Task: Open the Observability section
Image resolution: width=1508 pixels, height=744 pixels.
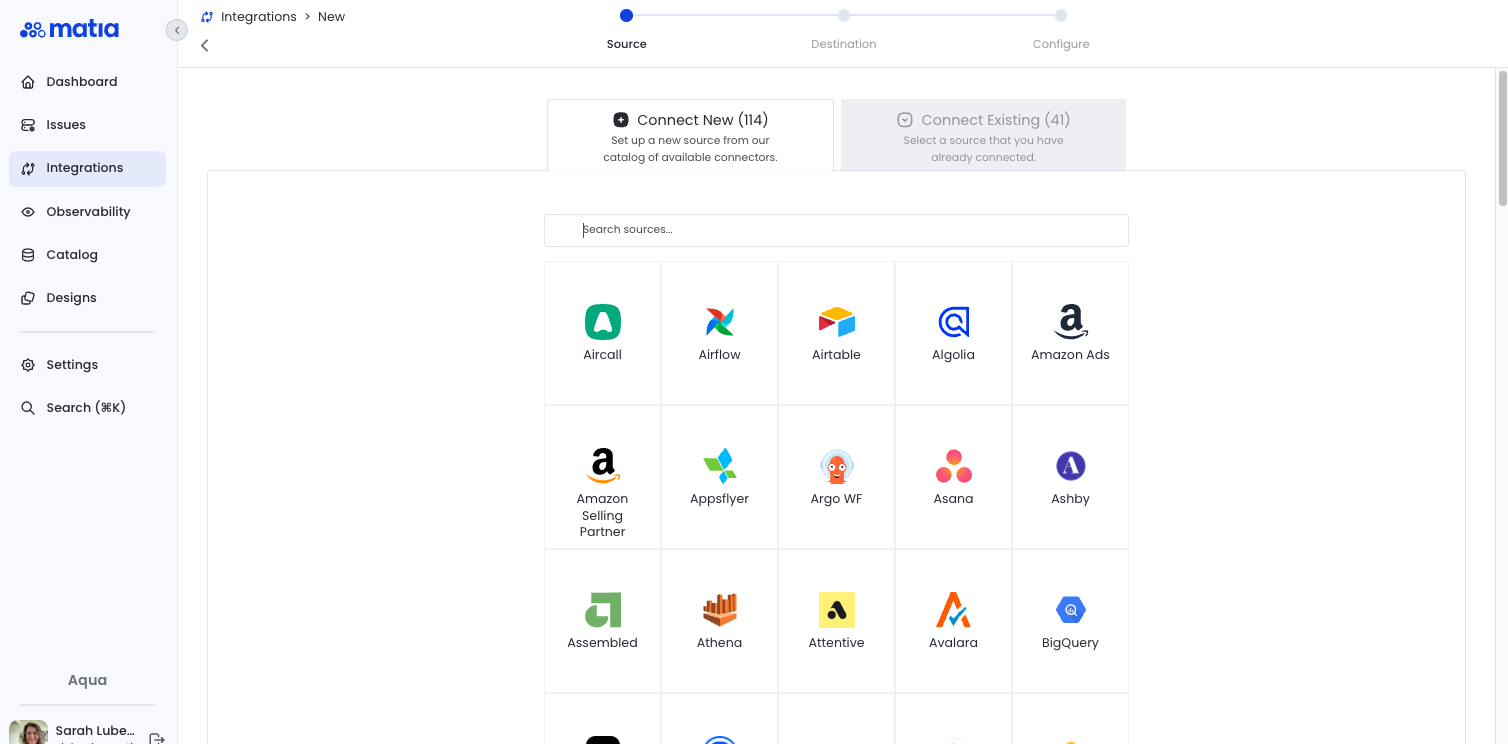Action: tap(87, 212)
